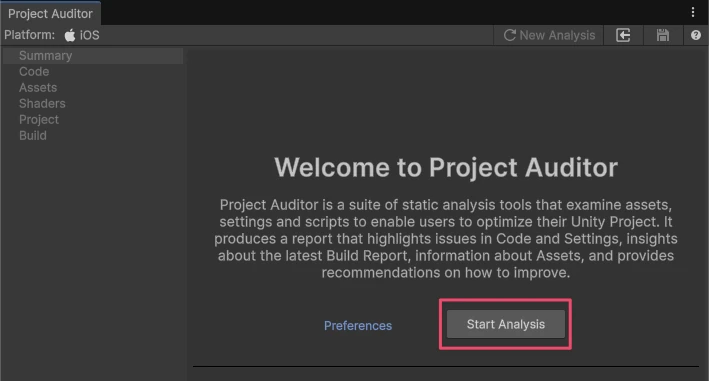Click the New Analysis toolbar button
The width and height of the screenshot is (709, 381).
[549, 35]
